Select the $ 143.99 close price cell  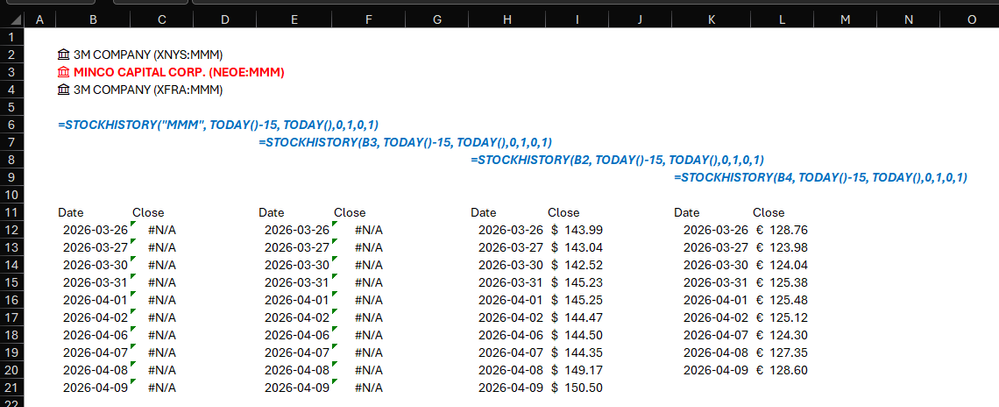[577, 230]
